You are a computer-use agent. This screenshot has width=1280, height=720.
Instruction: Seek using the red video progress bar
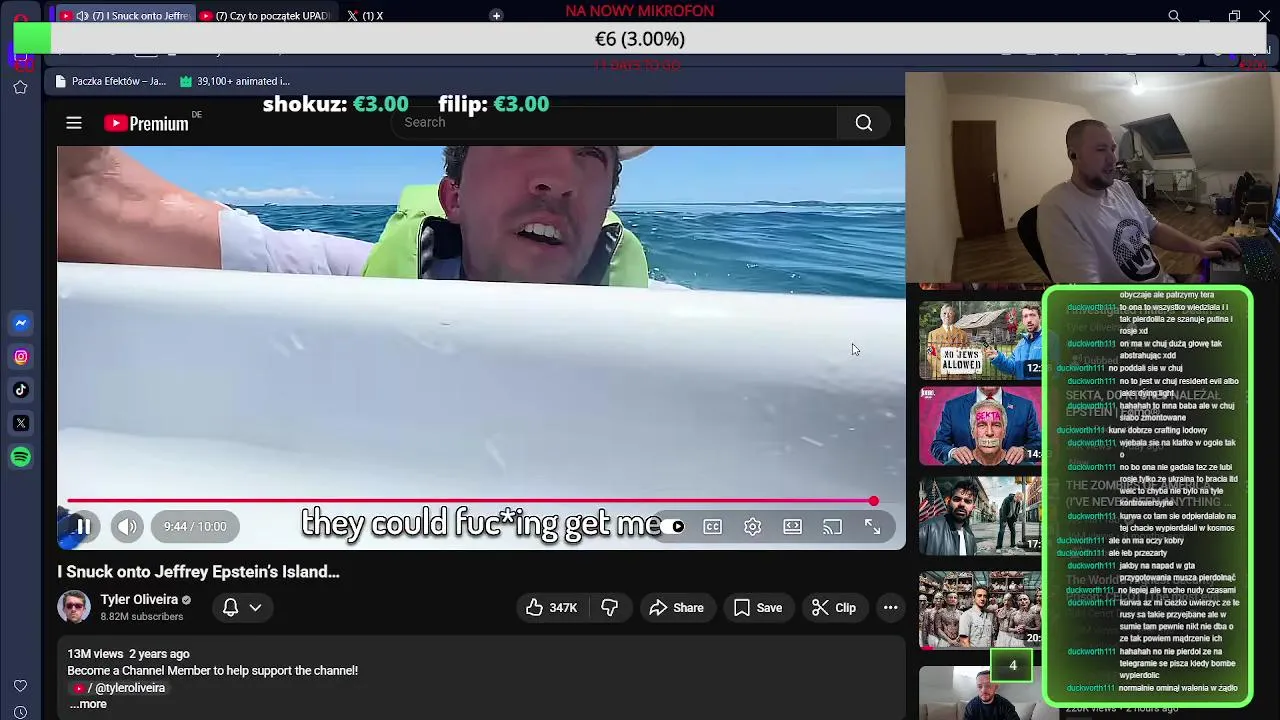click(x=470, y=501)
